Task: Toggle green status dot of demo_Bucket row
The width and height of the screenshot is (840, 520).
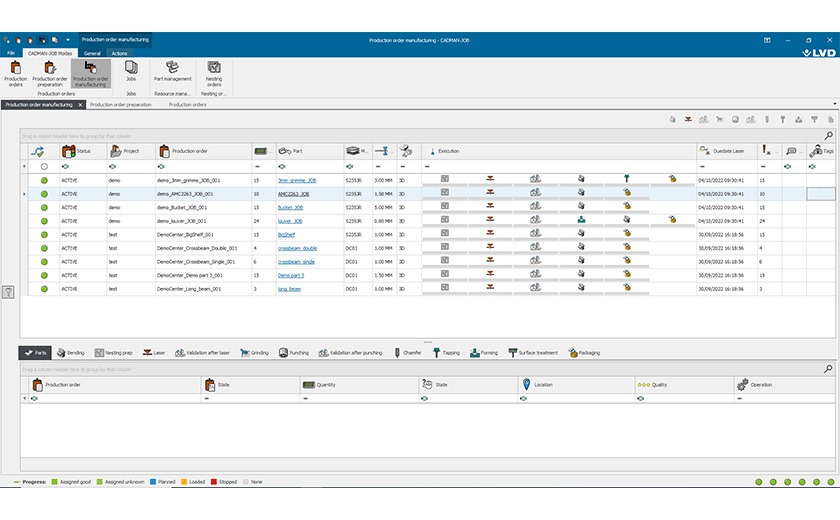Action: pyautogui.click(x=44, y=207)
